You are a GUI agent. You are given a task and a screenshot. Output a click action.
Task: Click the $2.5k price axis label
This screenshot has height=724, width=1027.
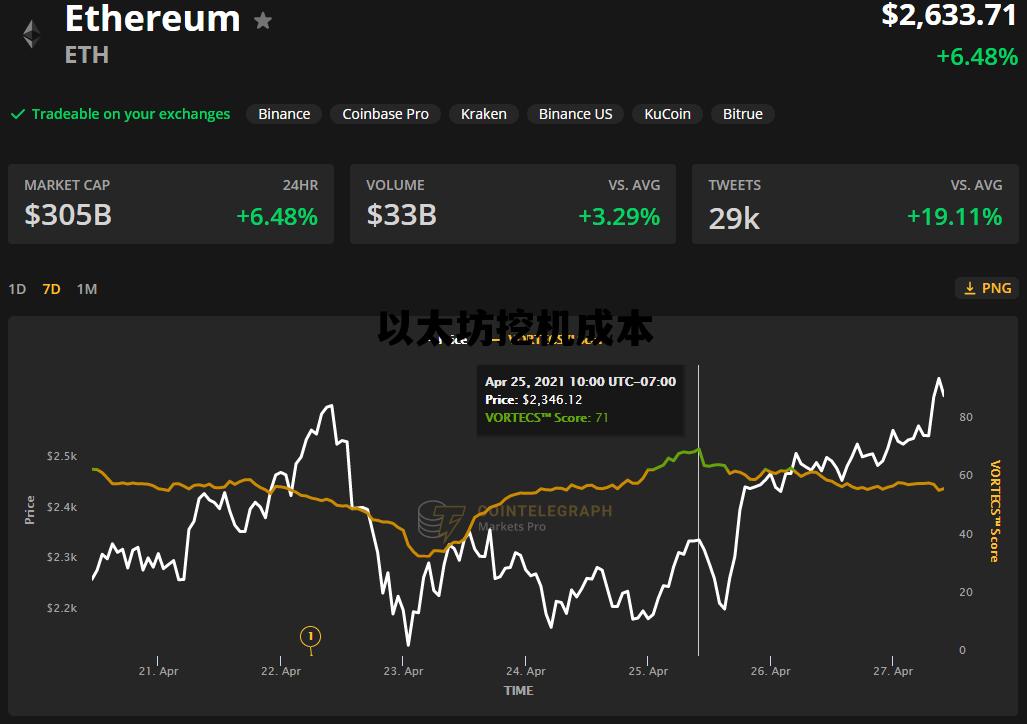click(x=62, y=456)
